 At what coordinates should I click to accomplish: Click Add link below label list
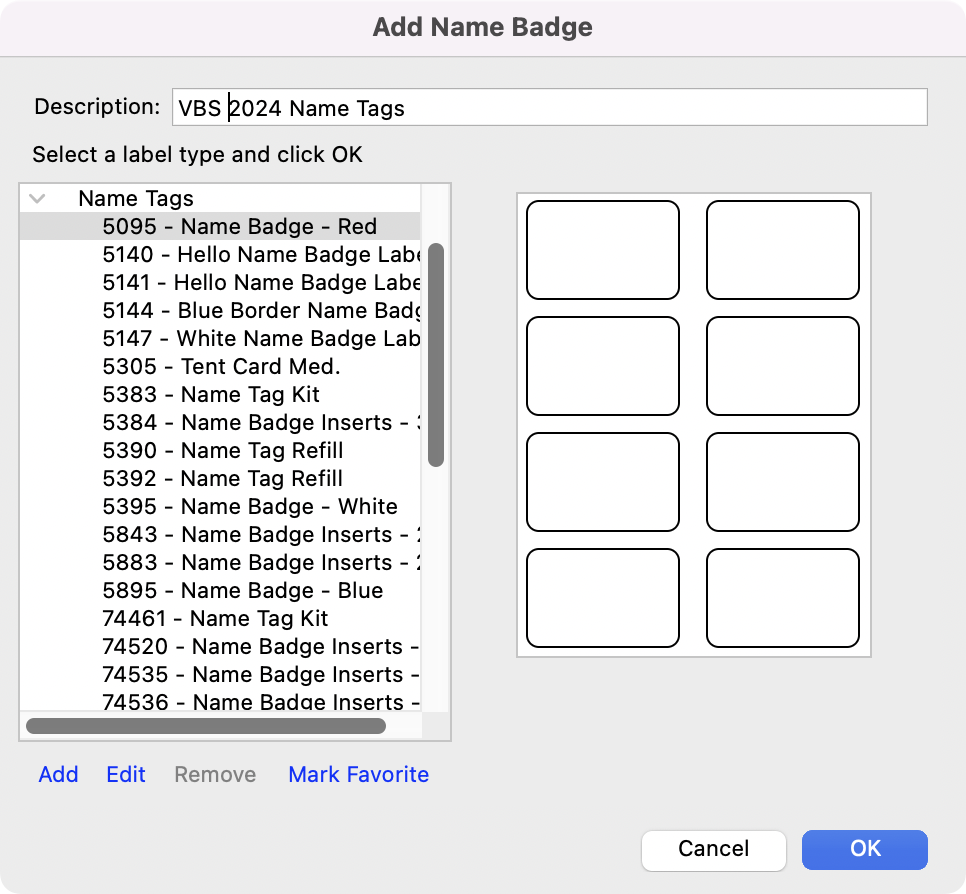click(58, 774)
